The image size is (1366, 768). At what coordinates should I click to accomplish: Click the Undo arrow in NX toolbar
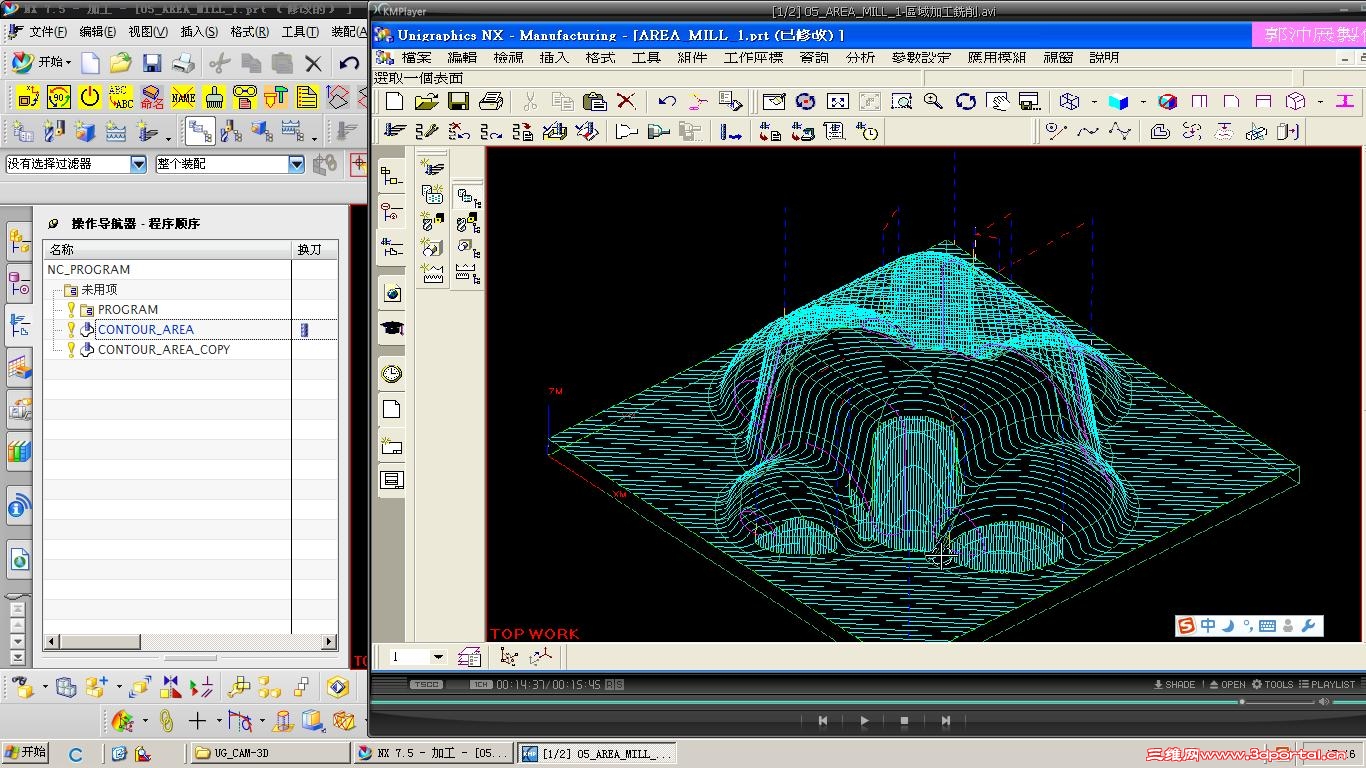pos(349,64)
